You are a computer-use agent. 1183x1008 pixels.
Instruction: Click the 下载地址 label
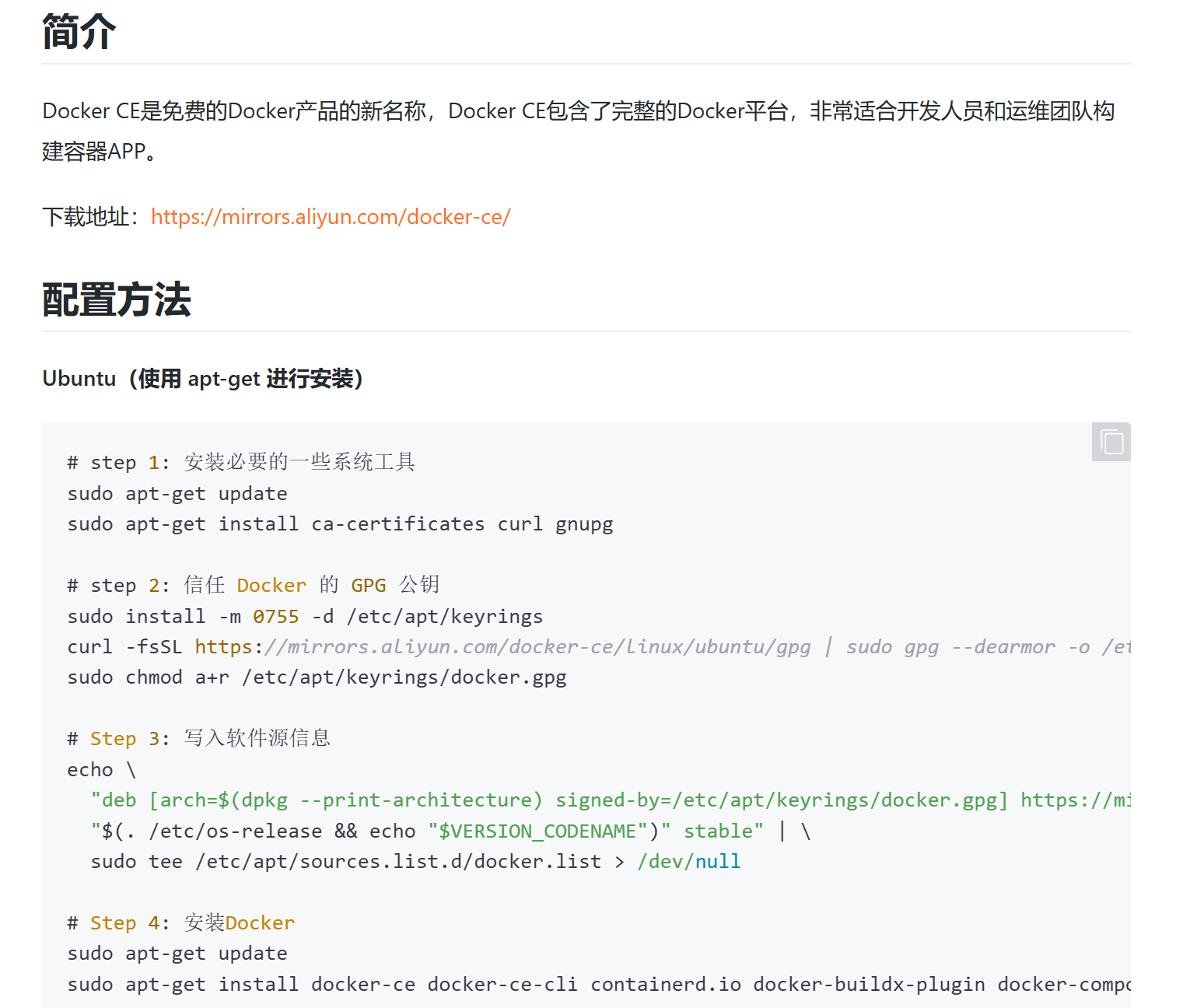pyautogui.click(x=91, y=217)
